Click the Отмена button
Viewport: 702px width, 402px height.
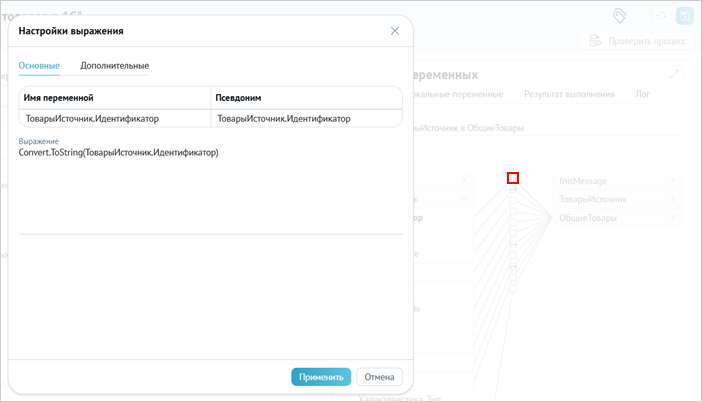pos(379,377)
